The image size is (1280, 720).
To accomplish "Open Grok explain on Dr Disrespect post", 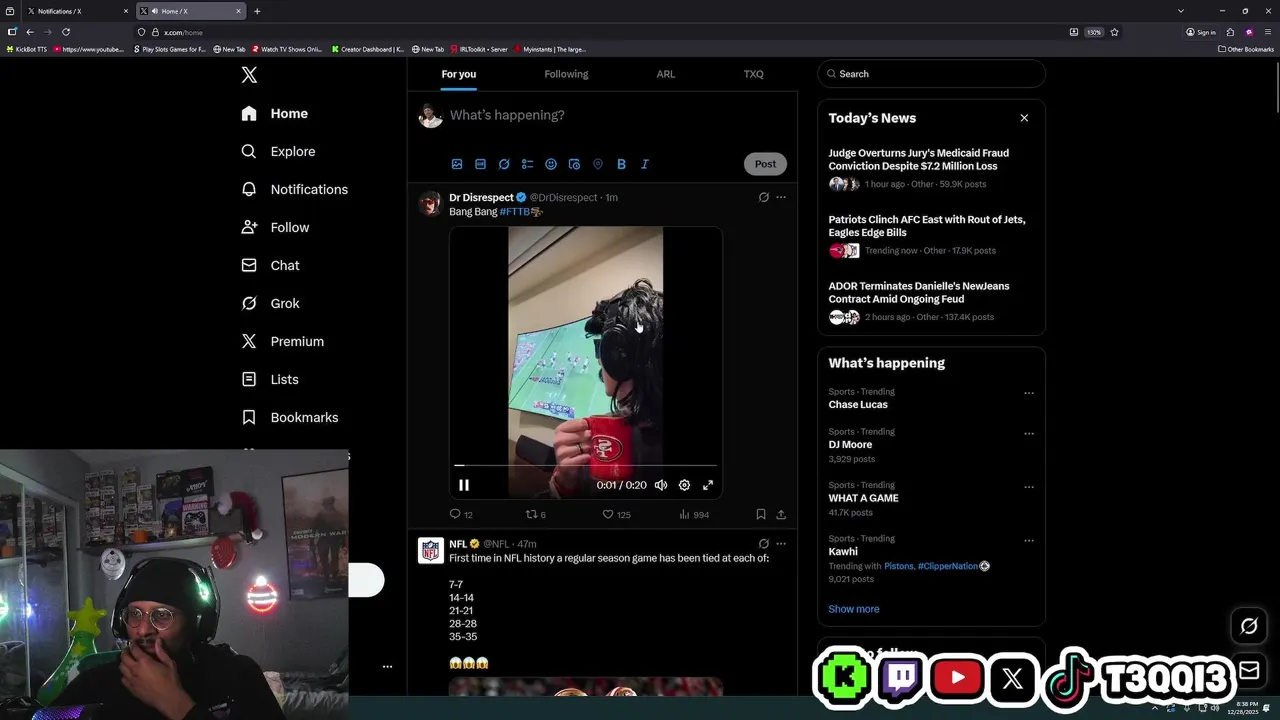I will pos(764,197).
